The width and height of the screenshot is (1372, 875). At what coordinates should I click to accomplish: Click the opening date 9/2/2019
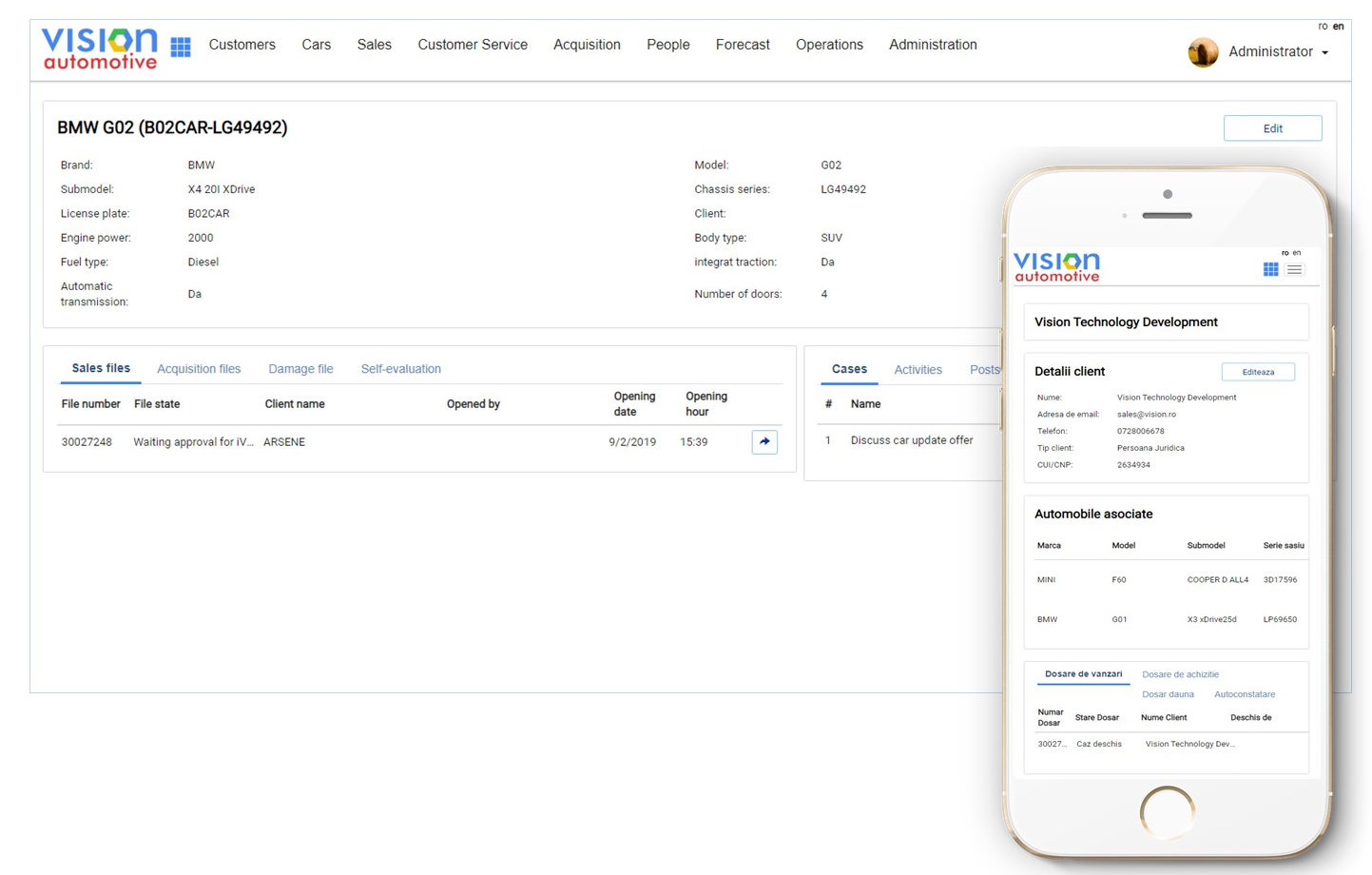[x=632, y=442]
